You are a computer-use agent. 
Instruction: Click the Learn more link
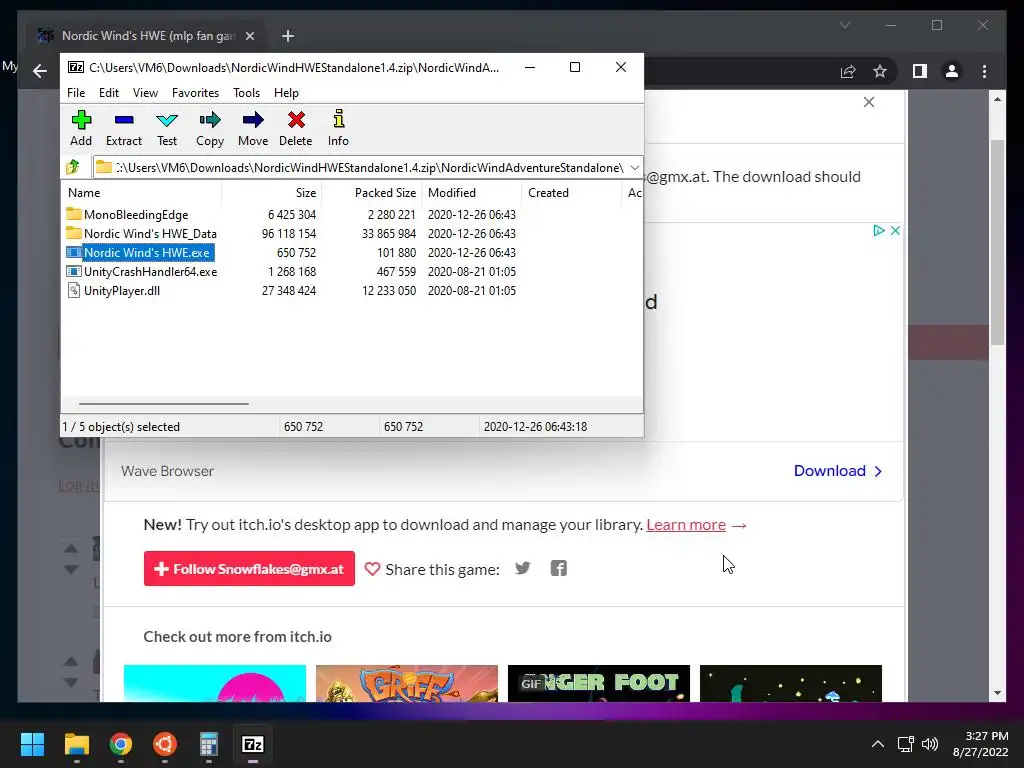686,524
